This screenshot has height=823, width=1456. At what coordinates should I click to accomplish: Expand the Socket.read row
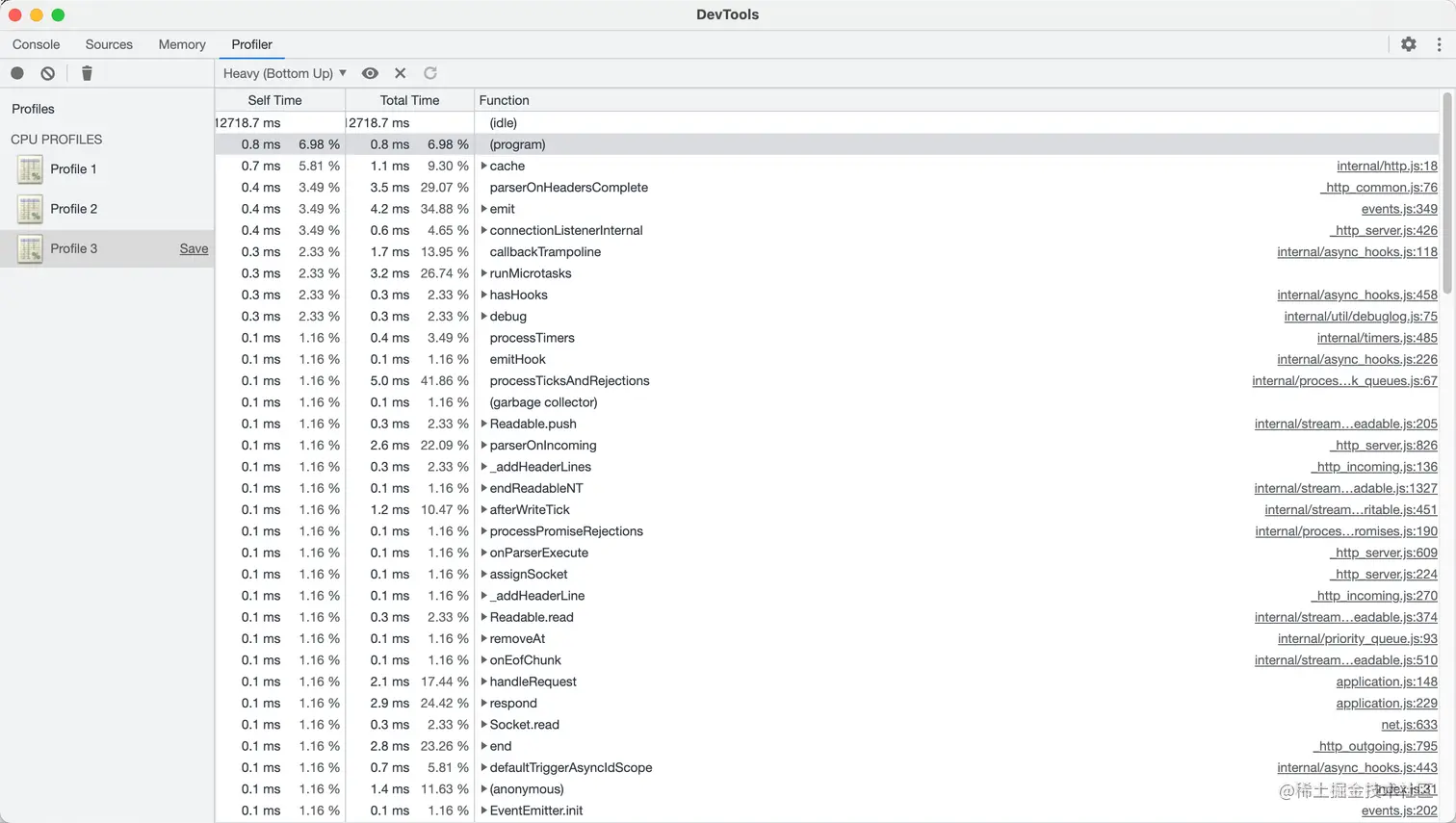483,725
